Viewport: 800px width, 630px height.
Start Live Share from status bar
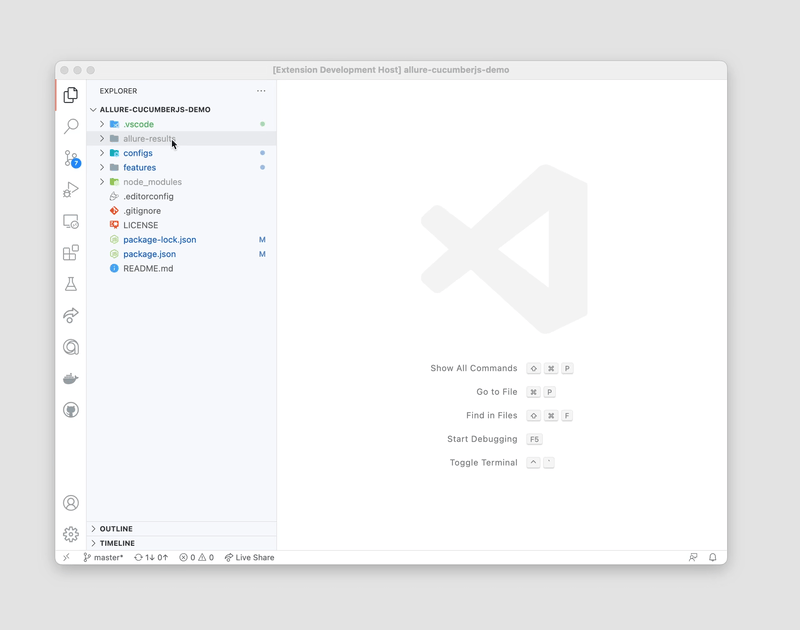point(250,558)
